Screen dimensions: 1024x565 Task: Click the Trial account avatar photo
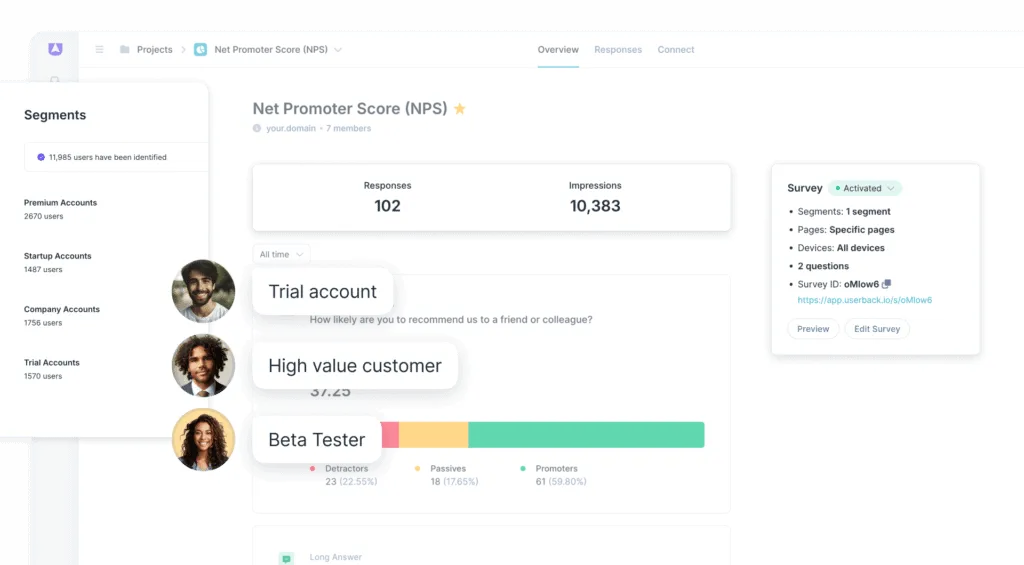[203, 291]
